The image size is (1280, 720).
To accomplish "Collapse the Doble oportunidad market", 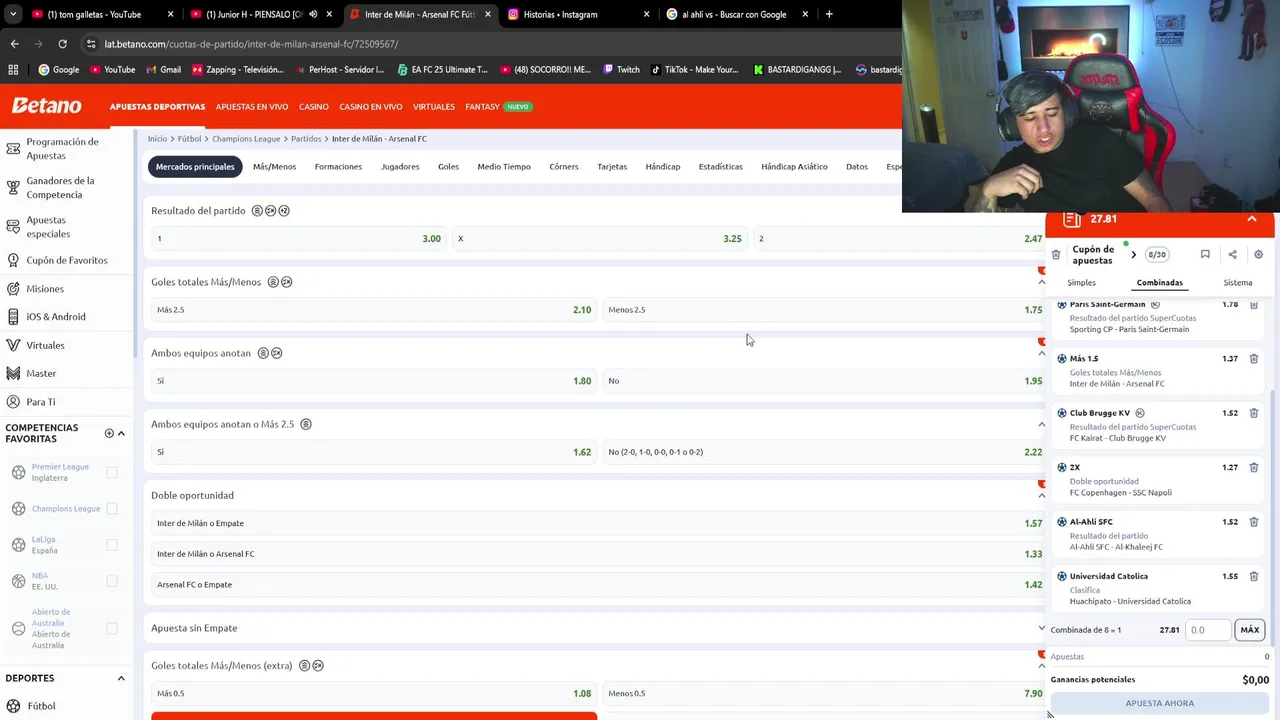I will pyautogui.click(x=1041, y=495).
